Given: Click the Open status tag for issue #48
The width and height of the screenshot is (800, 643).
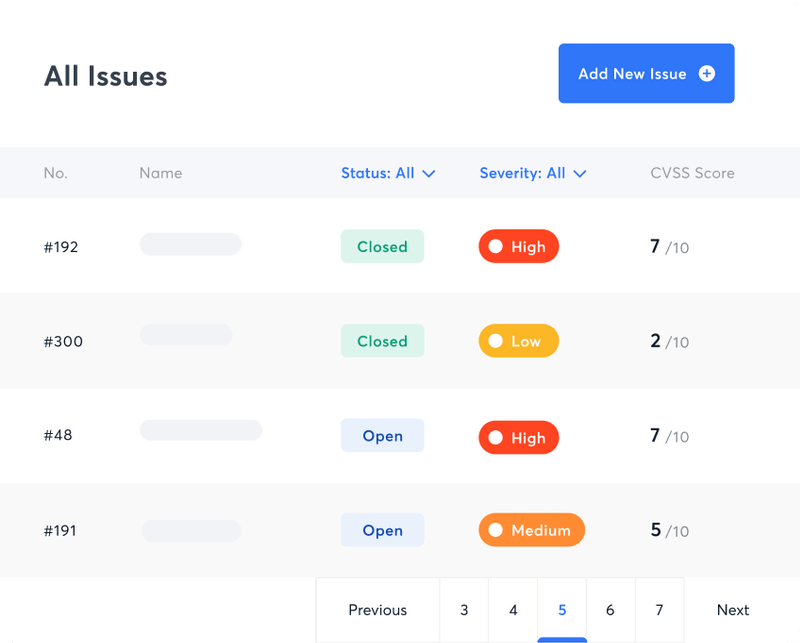Looking at the screenshot, I should click(x=382, y=436).
